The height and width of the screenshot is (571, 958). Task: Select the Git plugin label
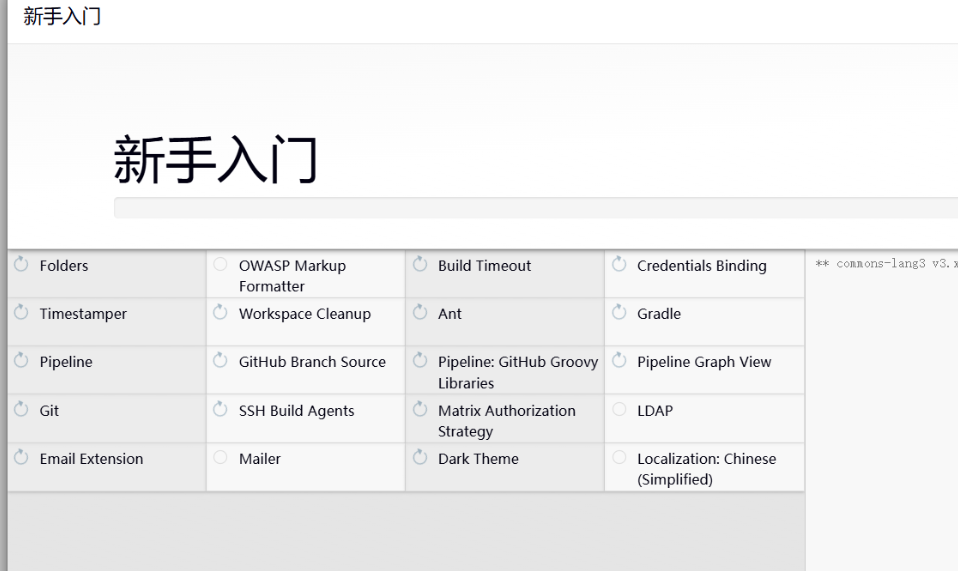click(x=49, y=411)
